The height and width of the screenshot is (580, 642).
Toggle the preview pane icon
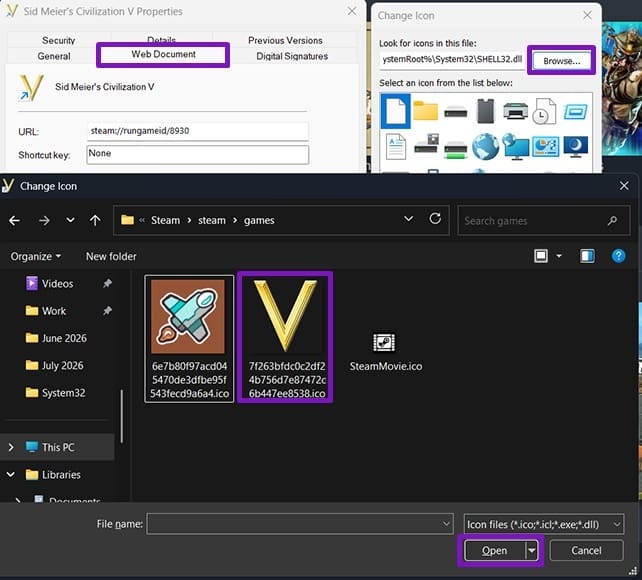(x=587, y=256)
